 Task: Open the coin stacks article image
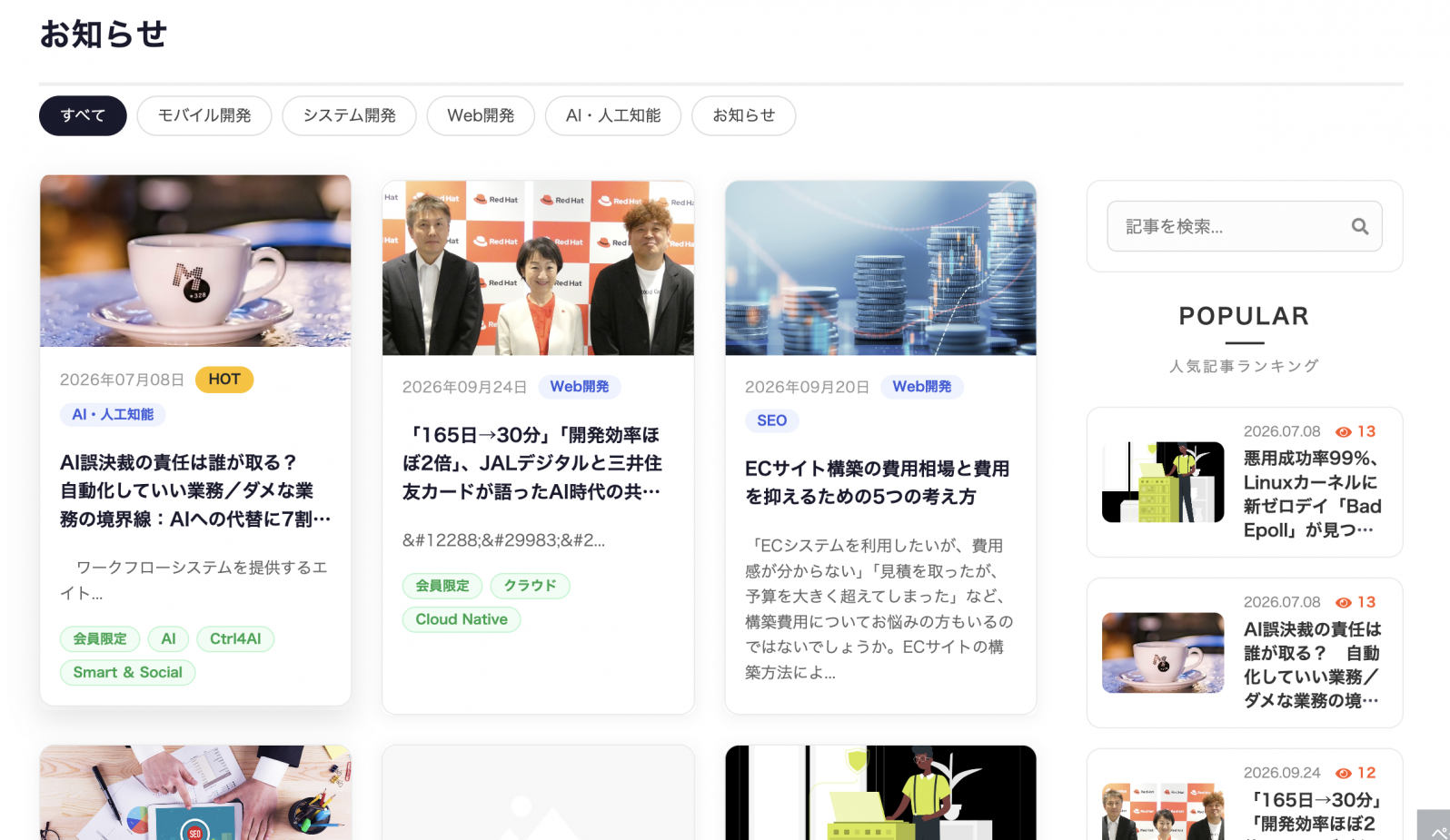pos(880,268)
